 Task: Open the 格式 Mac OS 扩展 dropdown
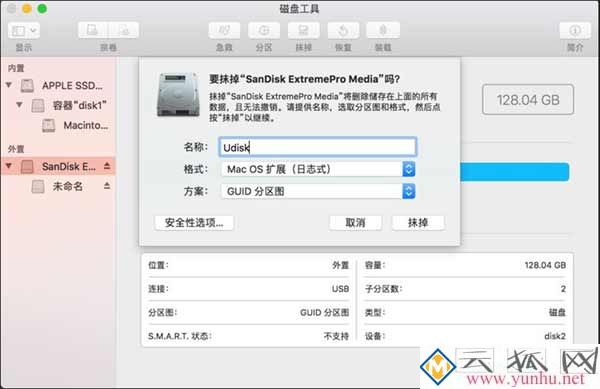pos(318,169)
